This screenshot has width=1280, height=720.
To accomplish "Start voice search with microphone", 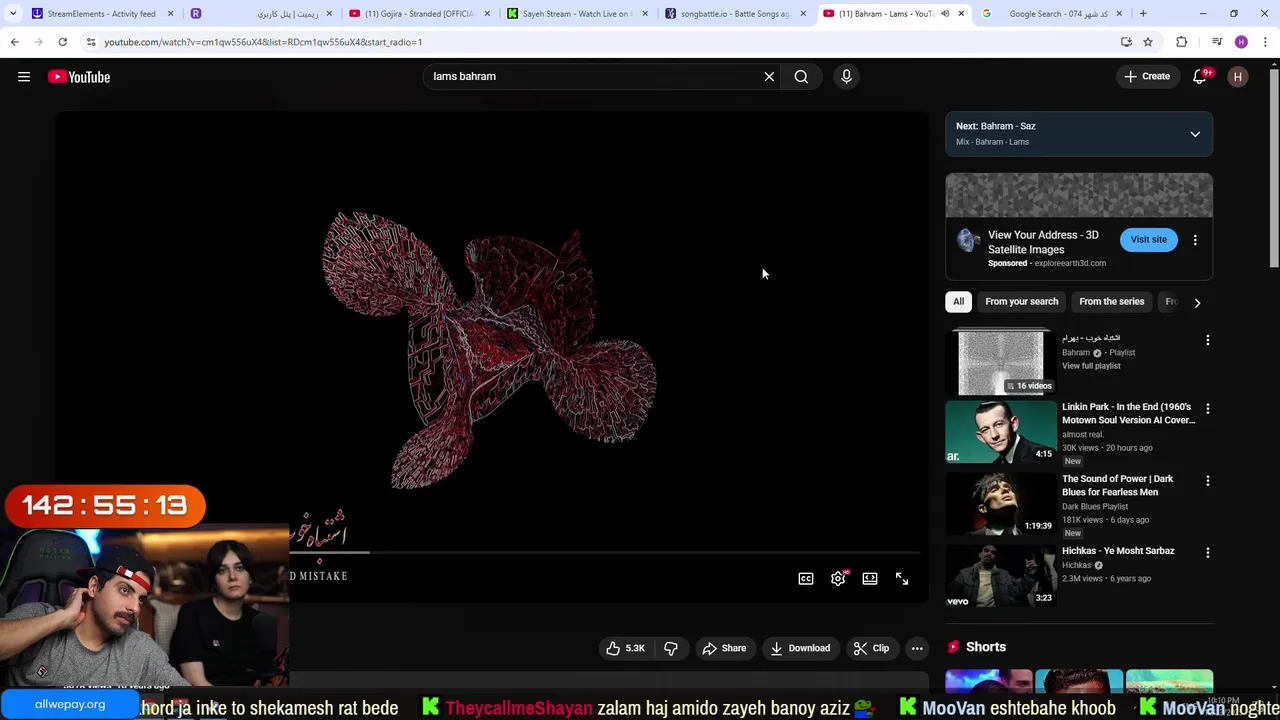I will point(846,76).
